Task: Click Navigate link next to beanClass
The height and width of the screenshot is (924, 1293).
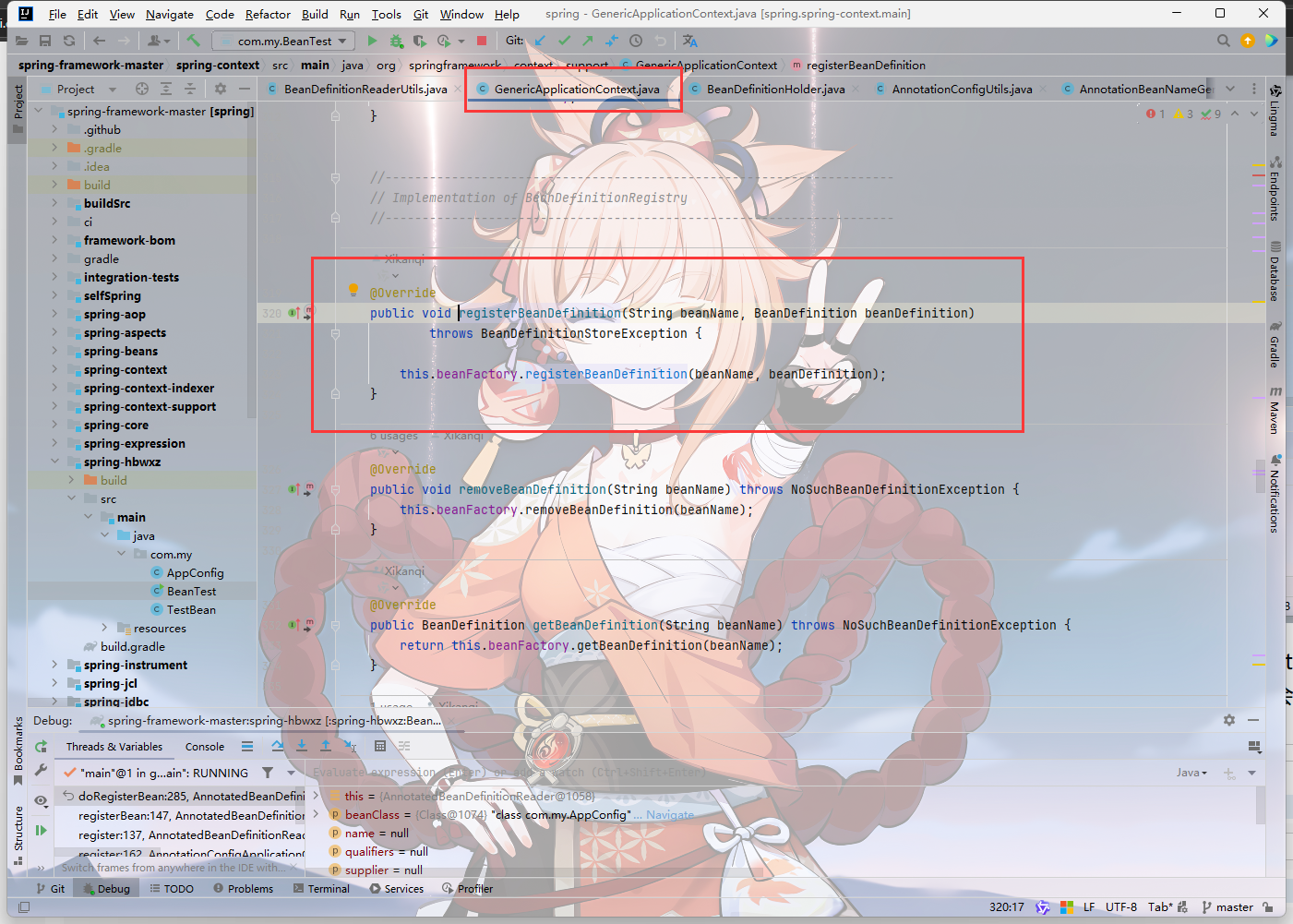Action: [670, 814]
